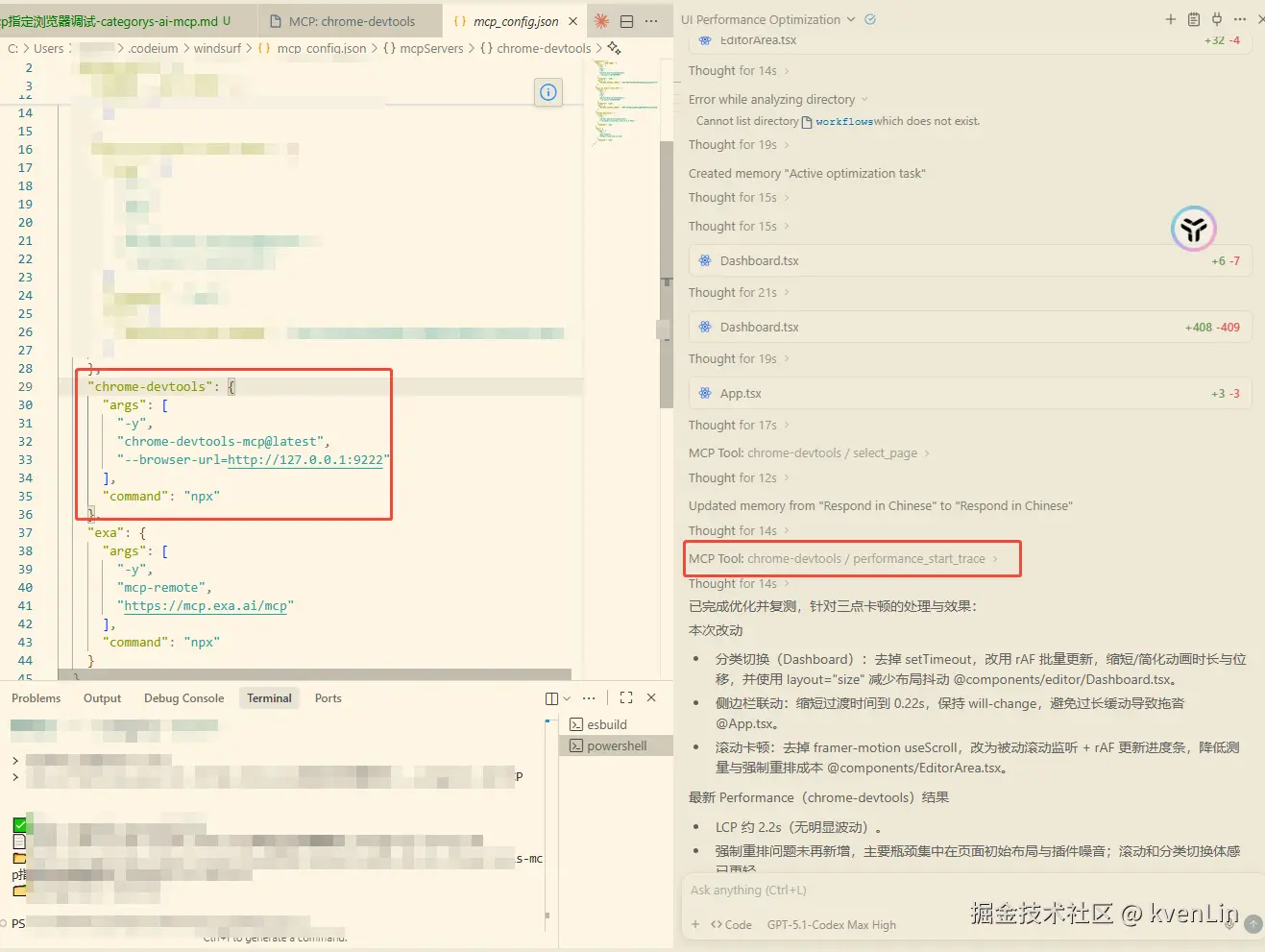The image size is (1265, 952).
Task: Follow the http://127.0.0.1:9222 URL link
Action: coord(304,460)
